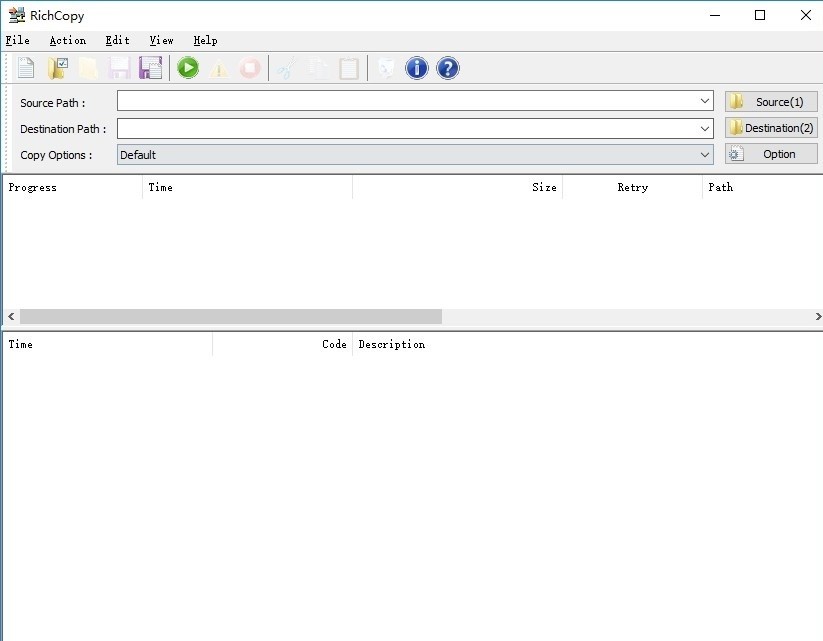Click the greyed-out scissors cut icon
The width and height of the screenshot is (823, 641).
tap(287, 68)
